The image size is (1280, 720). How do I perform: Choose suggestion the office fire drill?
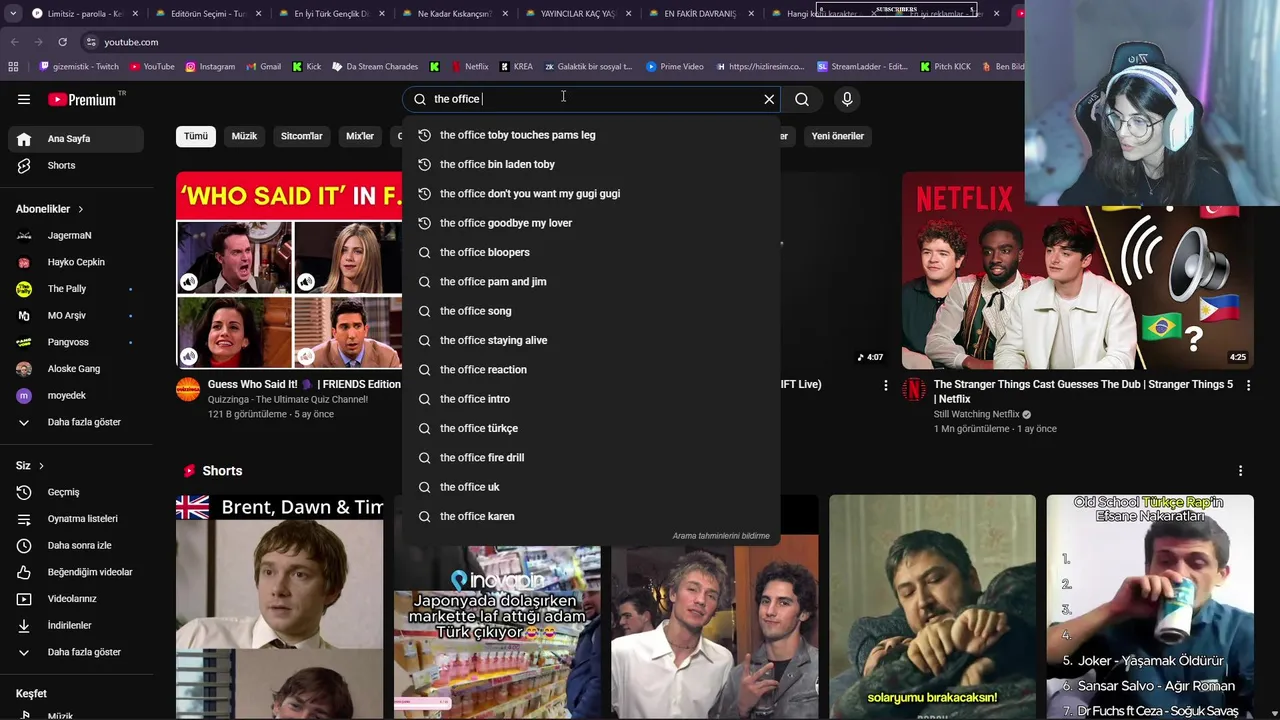pos(591,458)
